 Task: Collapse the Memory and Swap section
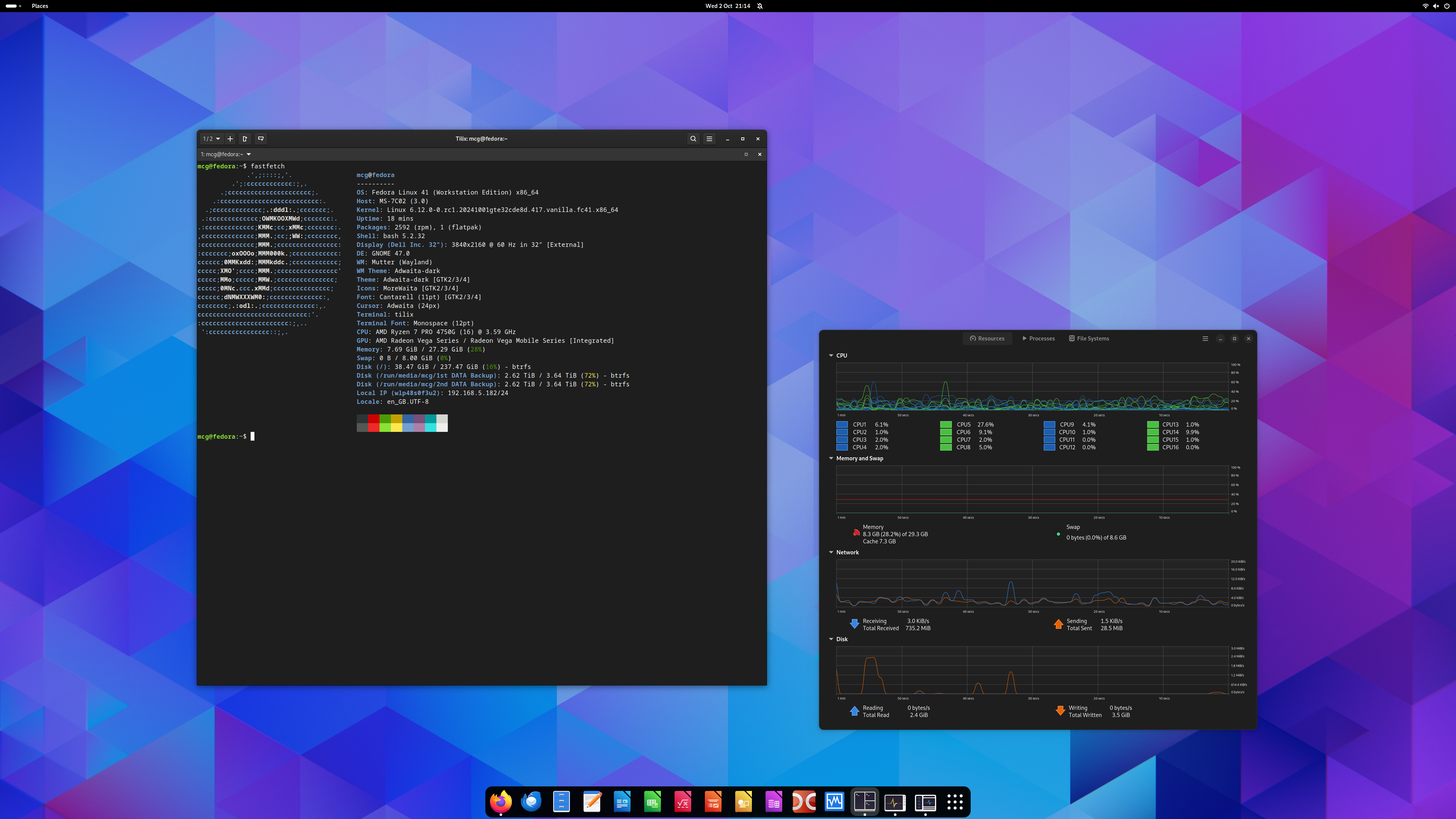pyautogui.click(x=831, y=458)
